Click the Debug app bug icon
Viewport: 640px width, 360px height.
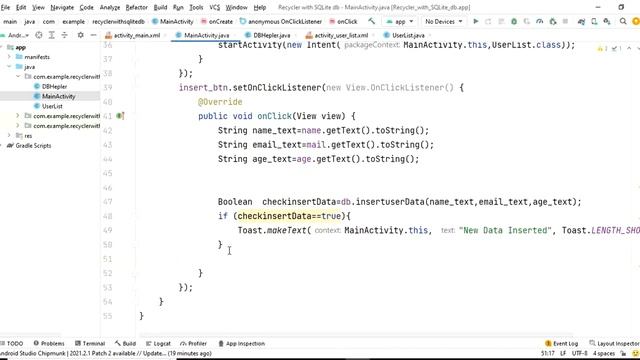coord(514,21)
